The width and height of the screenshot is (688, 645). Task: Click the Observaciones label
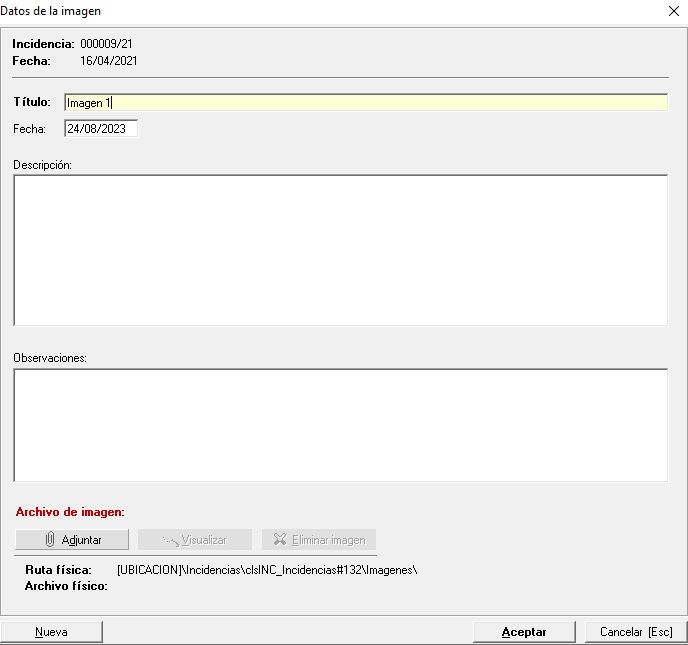coord(50,358)
